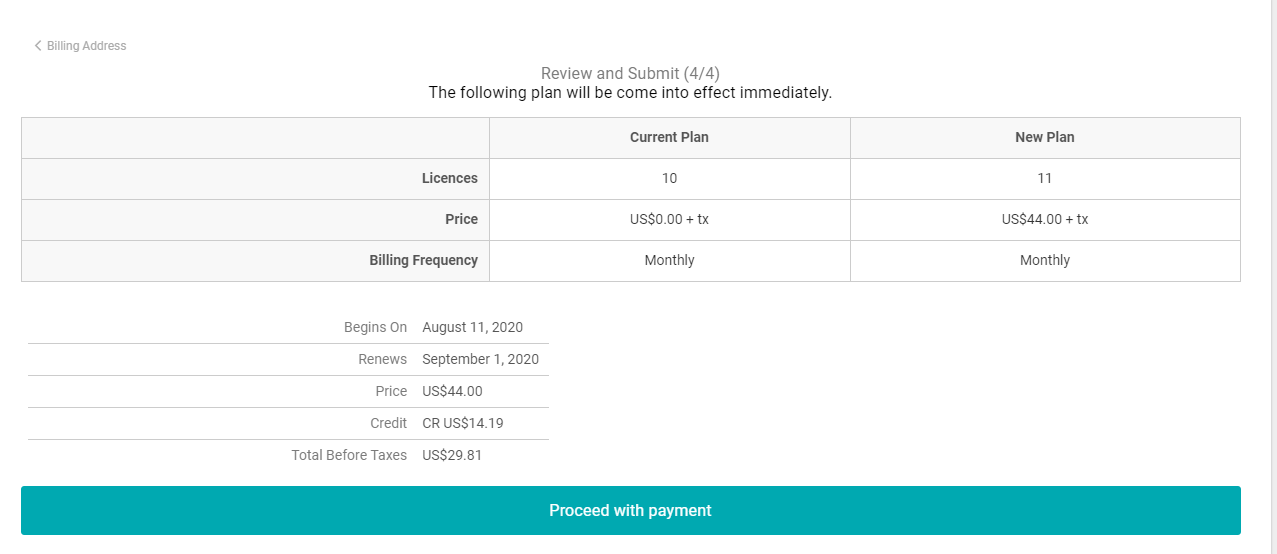The image size is (1277, 554).
Task: Select the Current Plan column header
Action: click(669, 138)
